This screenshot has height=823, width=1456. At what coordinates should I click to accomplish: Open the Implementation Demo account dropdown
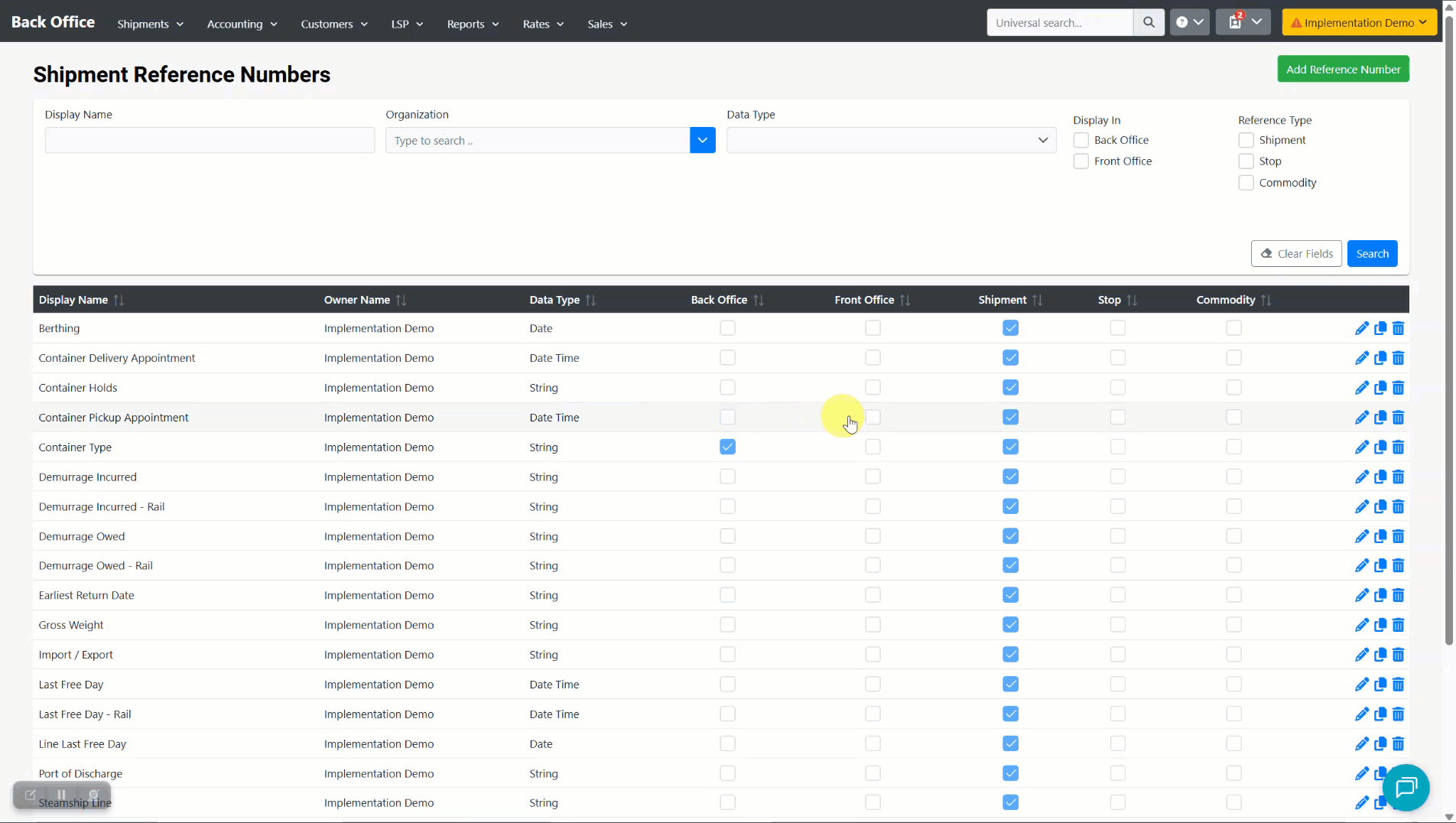tap(1358, 22)
